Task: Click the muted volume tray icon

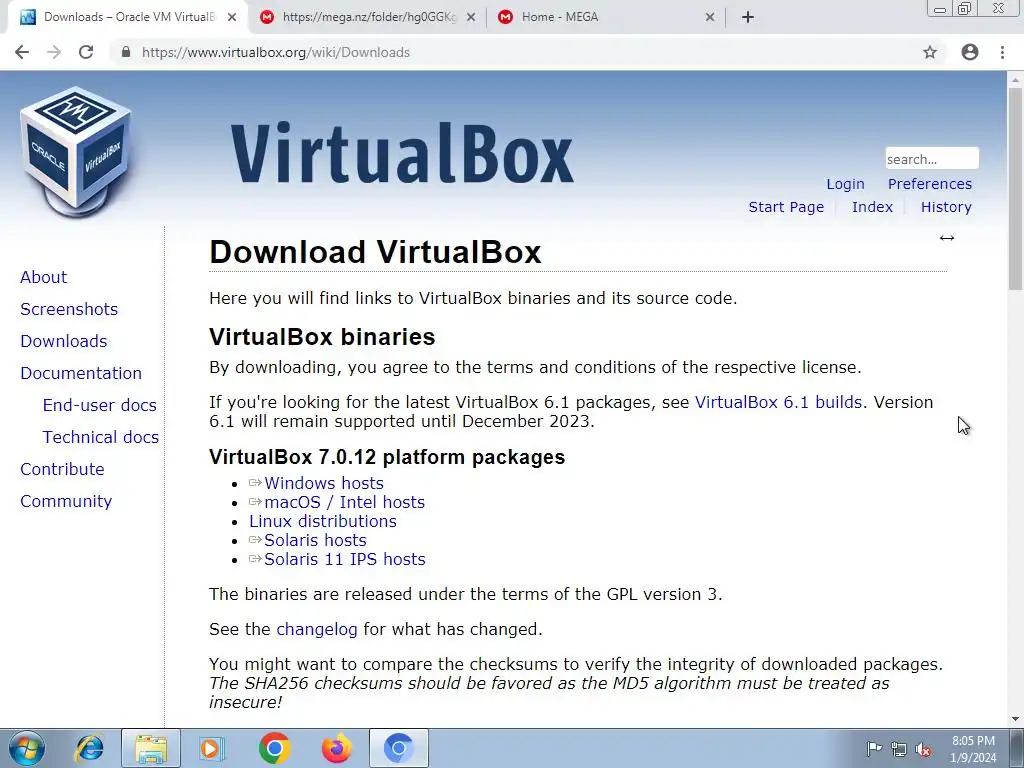Action: pyautogui.click(x=923, y=749)
